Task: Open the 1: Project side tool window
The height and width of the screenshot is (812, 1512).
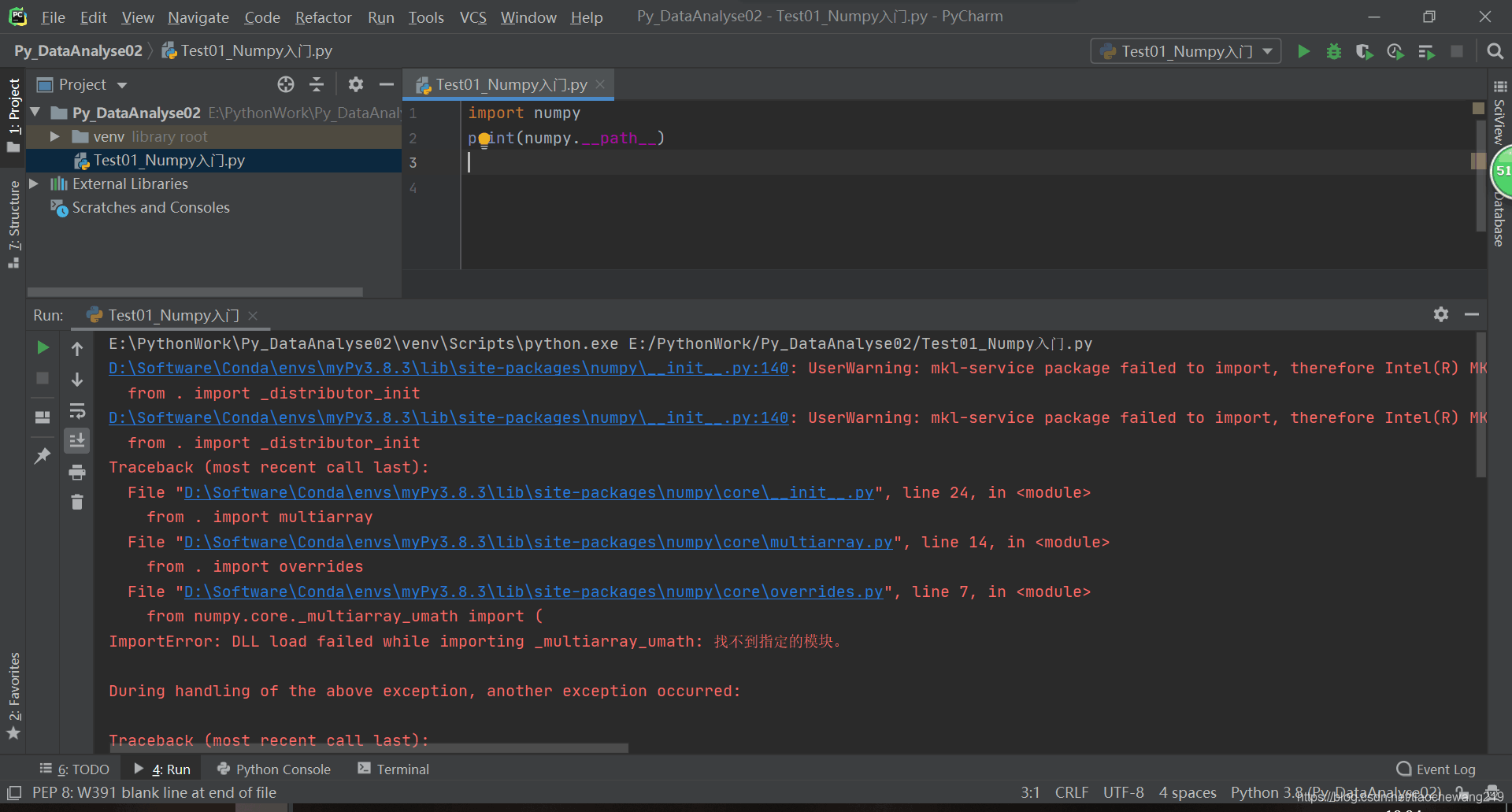Action: (x=13, y=115)
